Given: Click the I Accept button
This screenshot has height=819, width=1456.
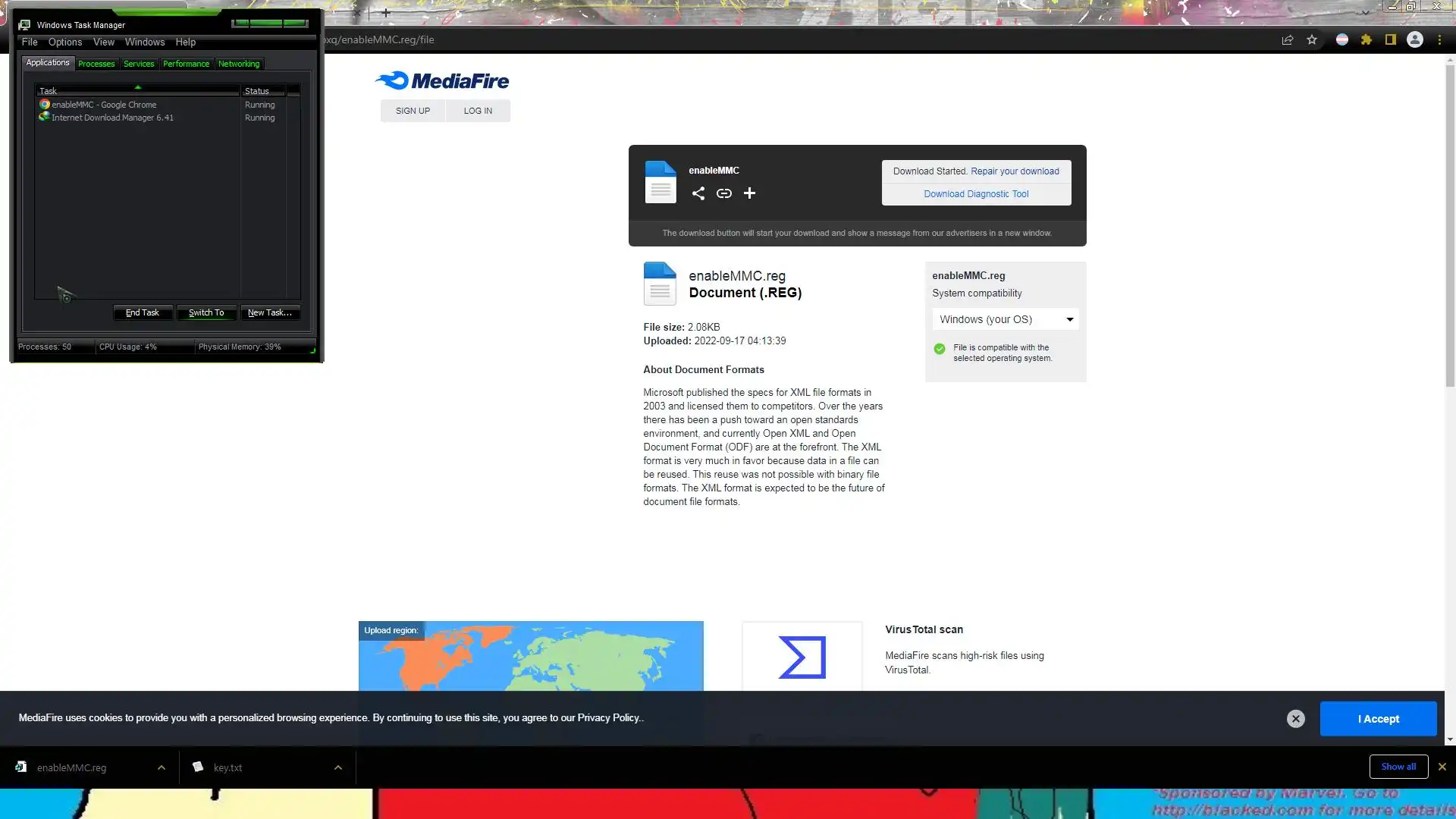Looking at the screenshot, I should pyautogui.click(x=1378, y=719).
